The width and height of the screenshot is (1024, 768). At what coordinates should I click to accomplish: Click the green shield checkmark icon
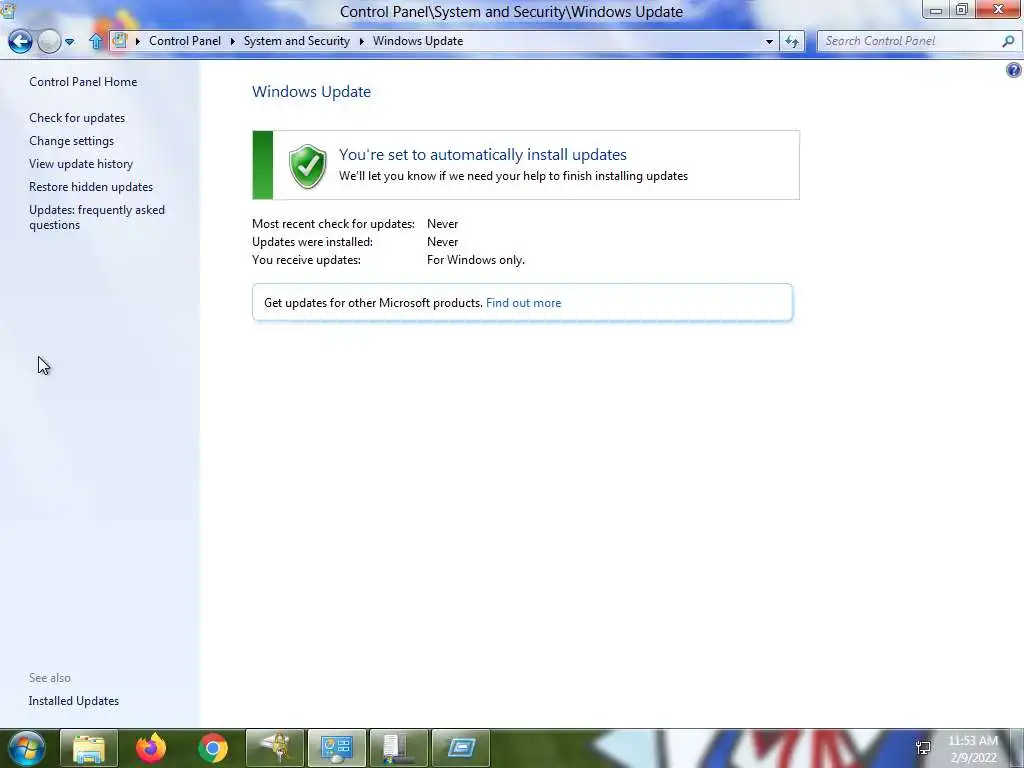(x=308, y=167)
